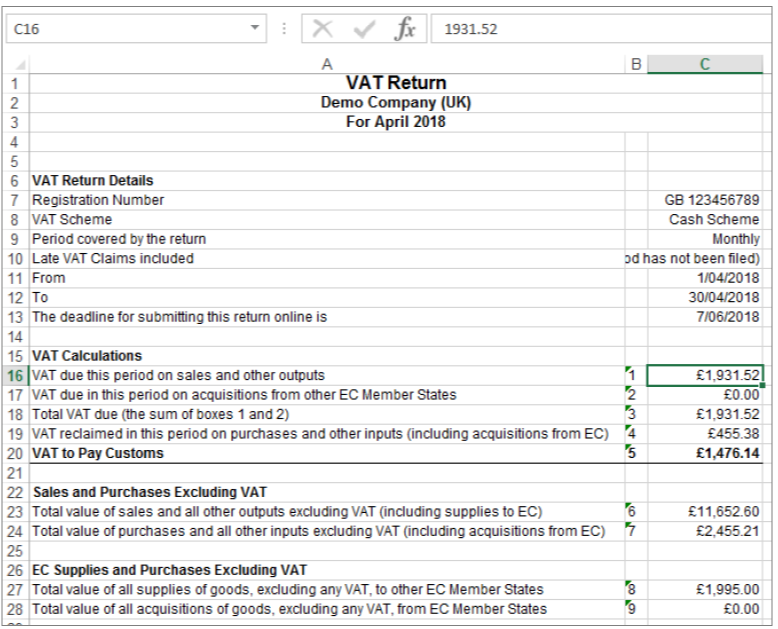778x629 pixels.
Task: Select row 28 header
Action: pos(15,609)
